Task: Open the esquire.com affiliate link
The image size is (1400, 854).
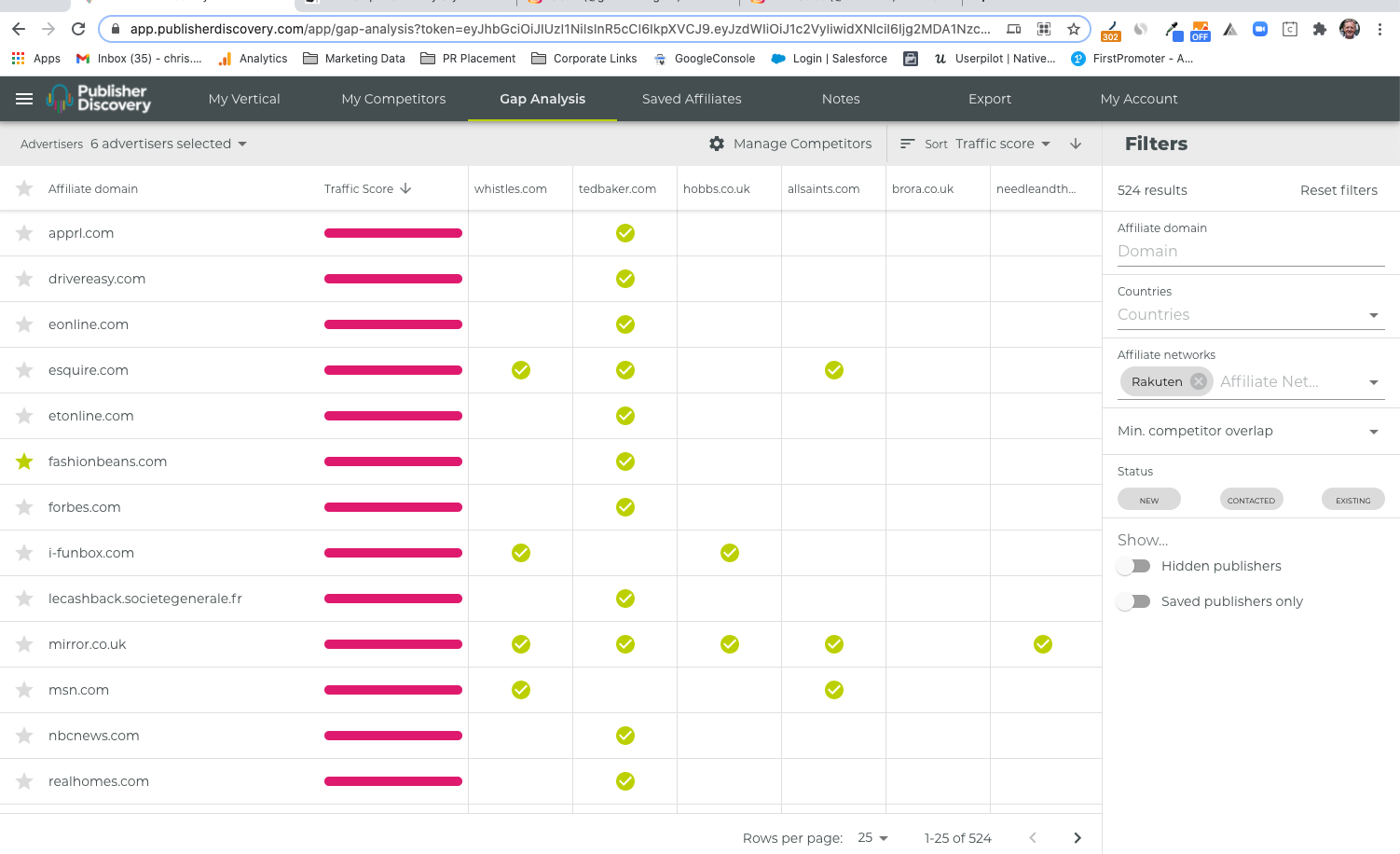Action: (89, 370)
